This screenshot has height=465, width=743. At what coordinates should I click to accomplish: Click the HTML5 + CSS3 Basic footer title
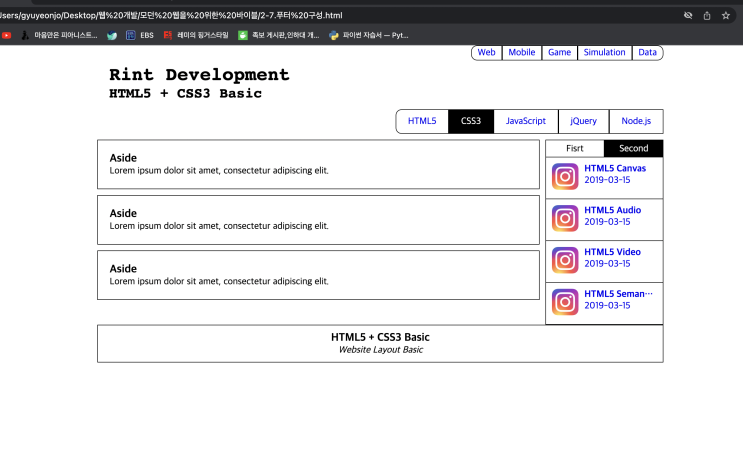click(380, 337)
